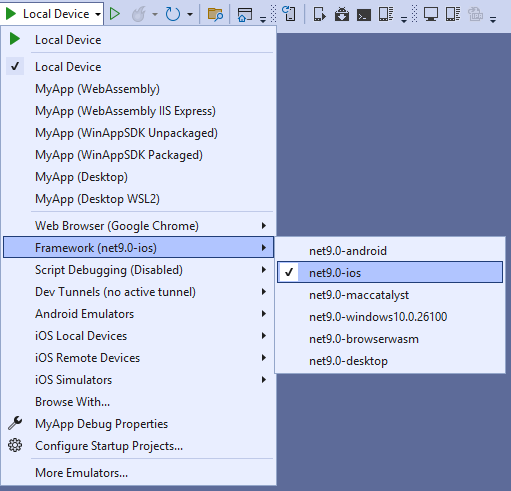This screenshot has height=491, width=511.
Task: Open the toolbar overflow arrow after the device log icon
Action: pyautogui.click(x=404, y=20)
